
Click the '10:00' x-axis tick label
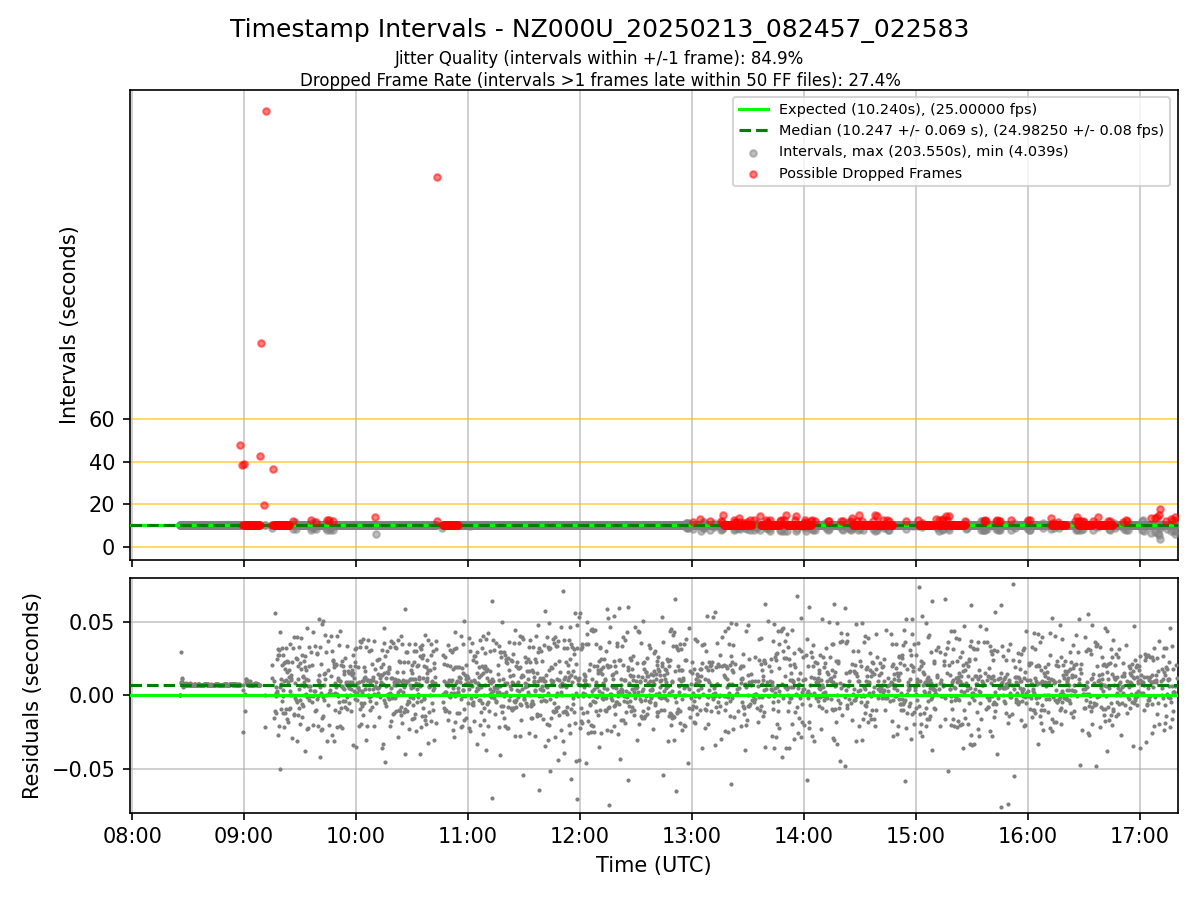[356, 835]
